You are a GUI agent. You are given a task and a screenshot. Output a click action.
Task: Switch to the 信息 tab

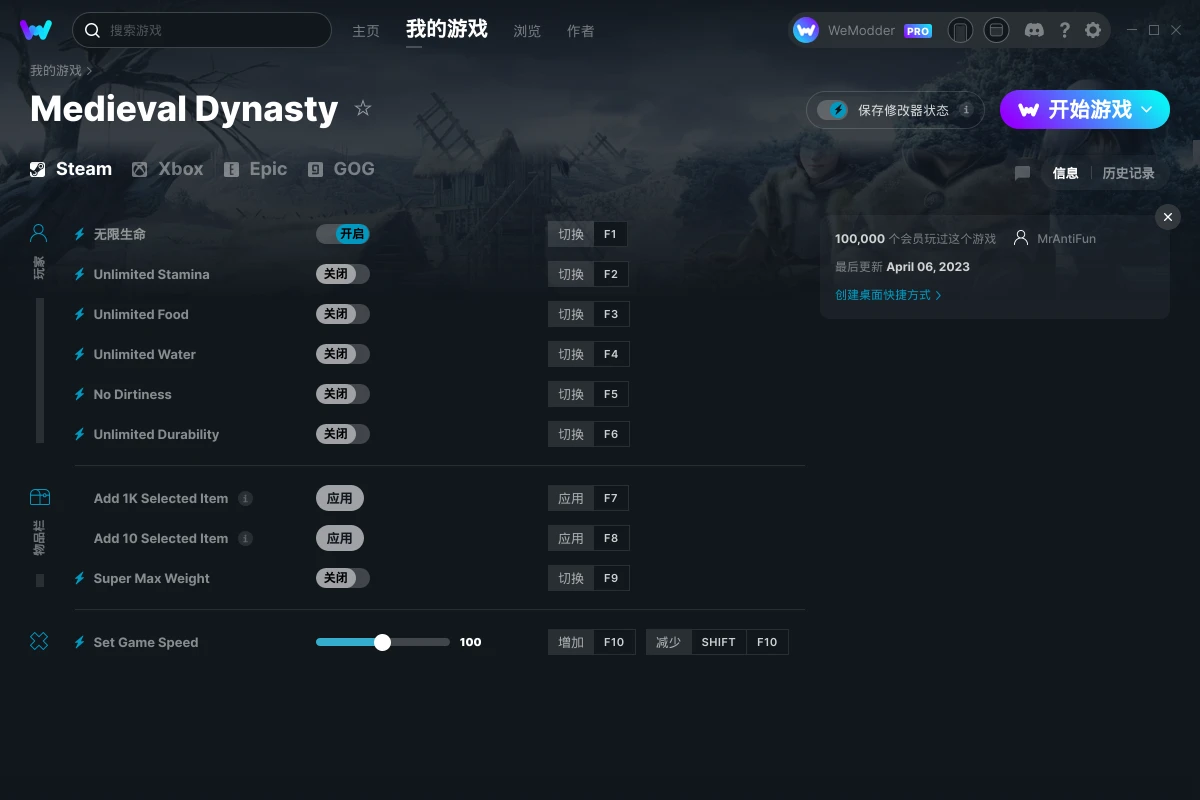tap(1066, 173)
